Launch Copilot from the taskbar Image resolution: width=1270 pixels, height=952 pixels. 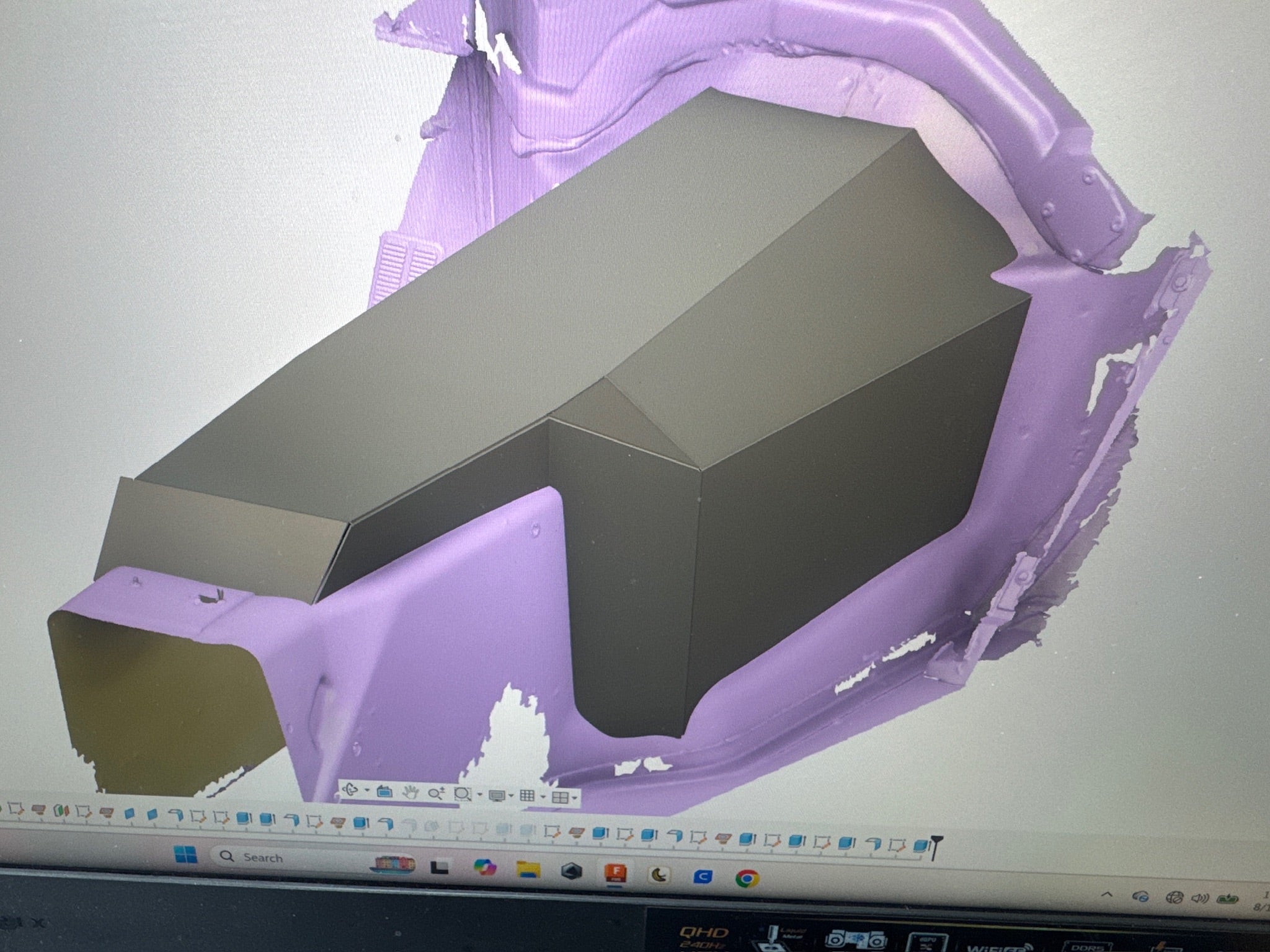[x=484, y=868]
